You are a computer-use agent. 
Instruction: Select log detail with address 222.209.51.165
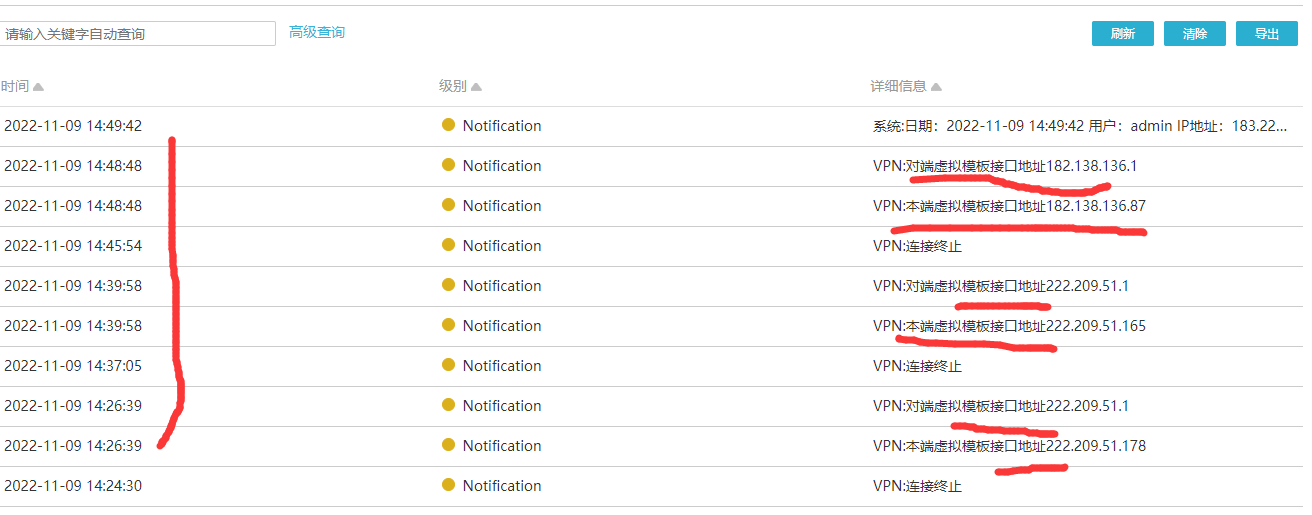pos(1009,326)
